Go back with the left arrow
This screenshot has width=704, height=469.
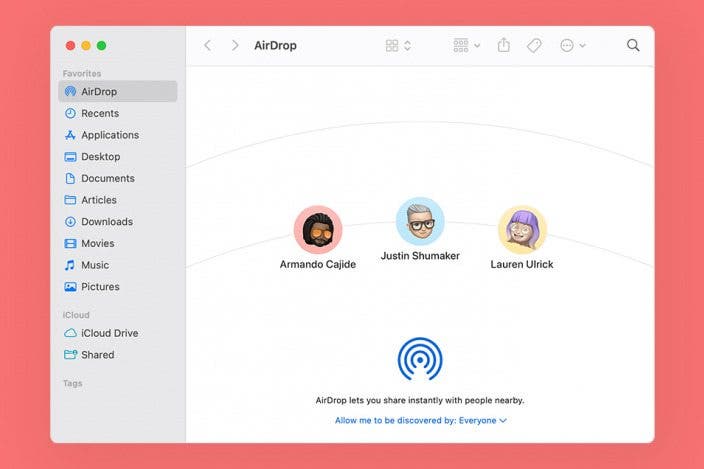click(x=208, y=45)
